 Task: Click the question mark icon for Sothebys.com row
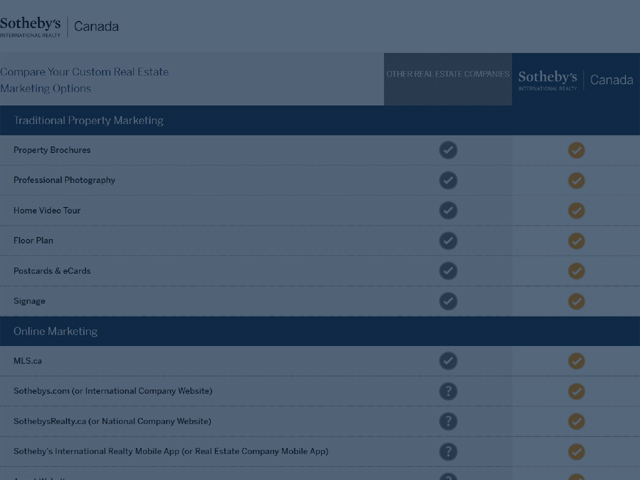tap(448, 391)
